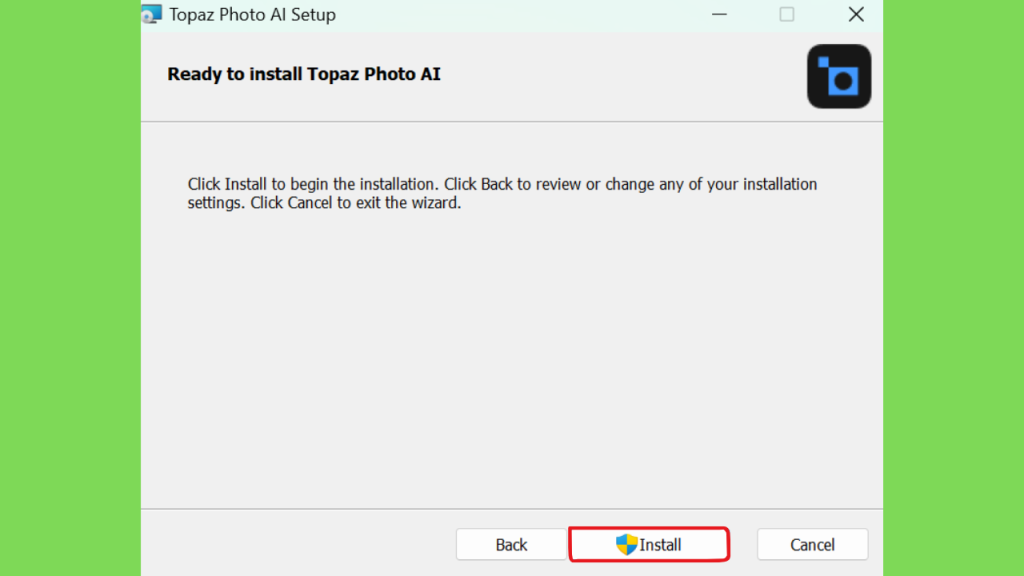Viewport: 1024px width, 576px height.
Task: Click the empty gray area of the dialog body
Action: (x=511, y=359)
